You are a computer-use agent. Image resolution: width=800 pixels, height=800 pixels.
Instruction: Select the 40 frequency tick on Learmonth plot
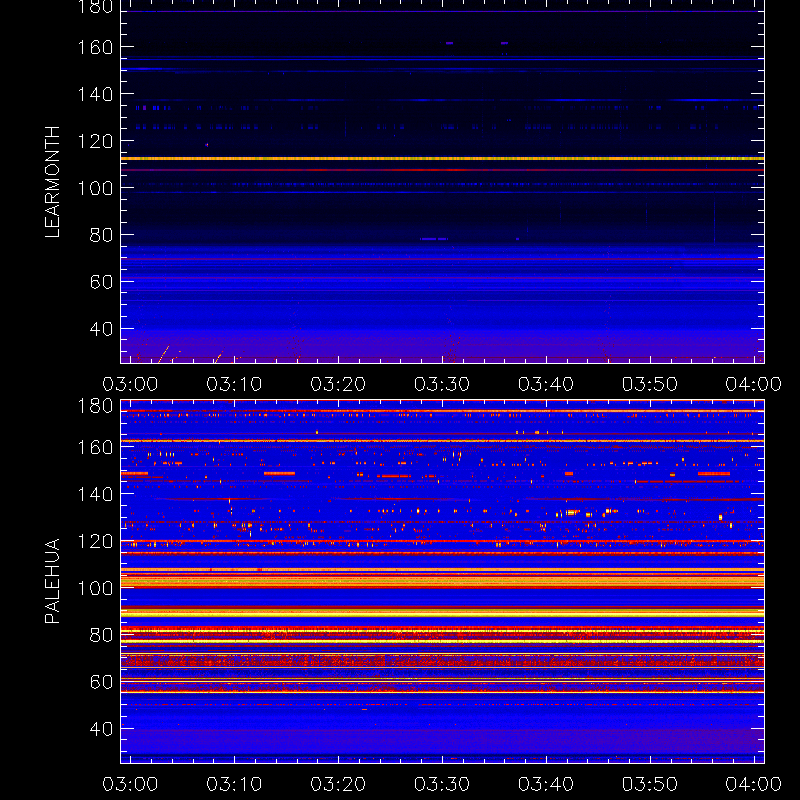coord(101,329)
